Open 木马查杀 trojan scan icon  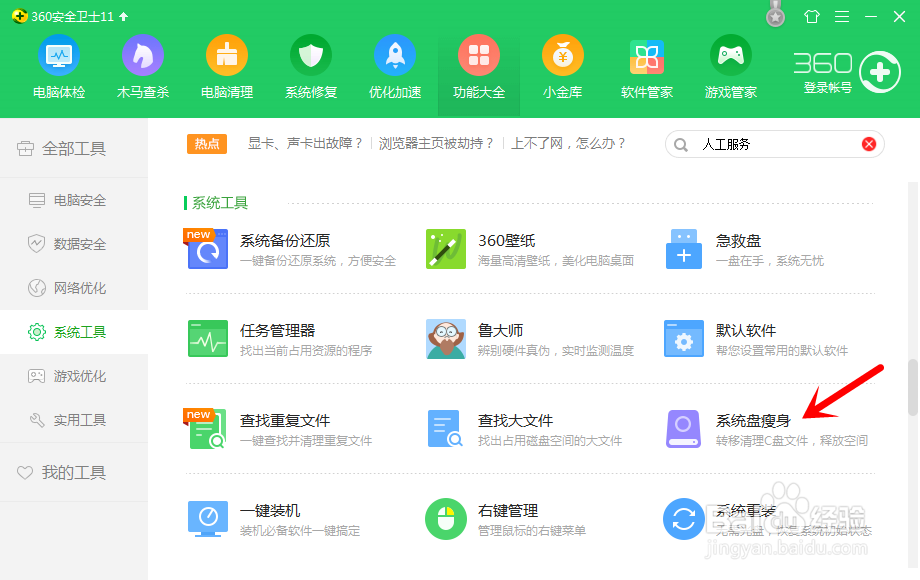[143, 55]
